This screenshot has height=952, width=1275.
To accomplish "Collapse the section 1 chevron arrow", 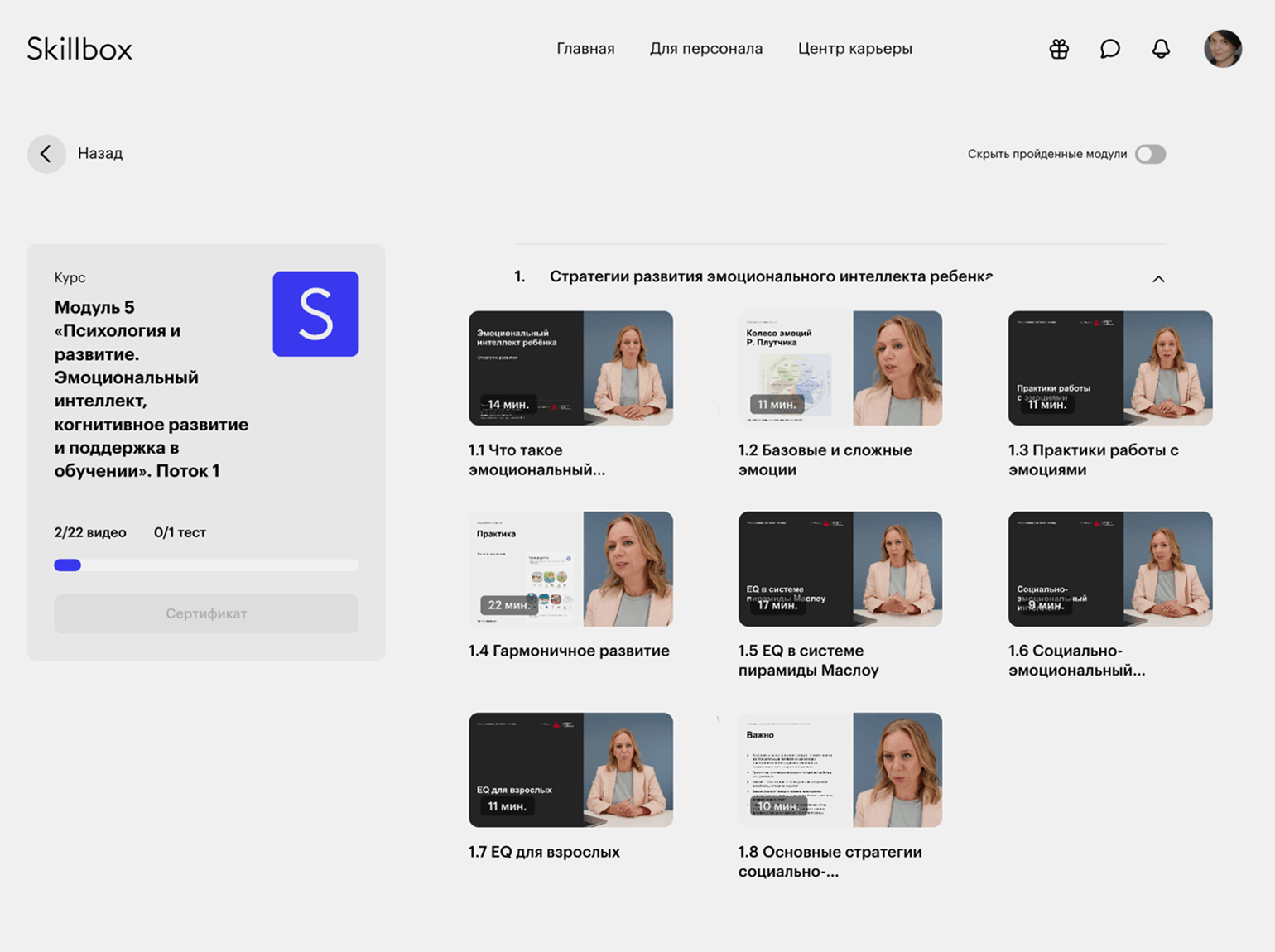I will coord(1158,279).
